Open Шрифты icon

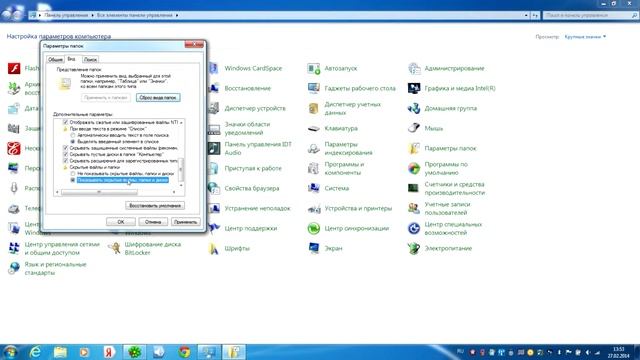tap(214, 248)
